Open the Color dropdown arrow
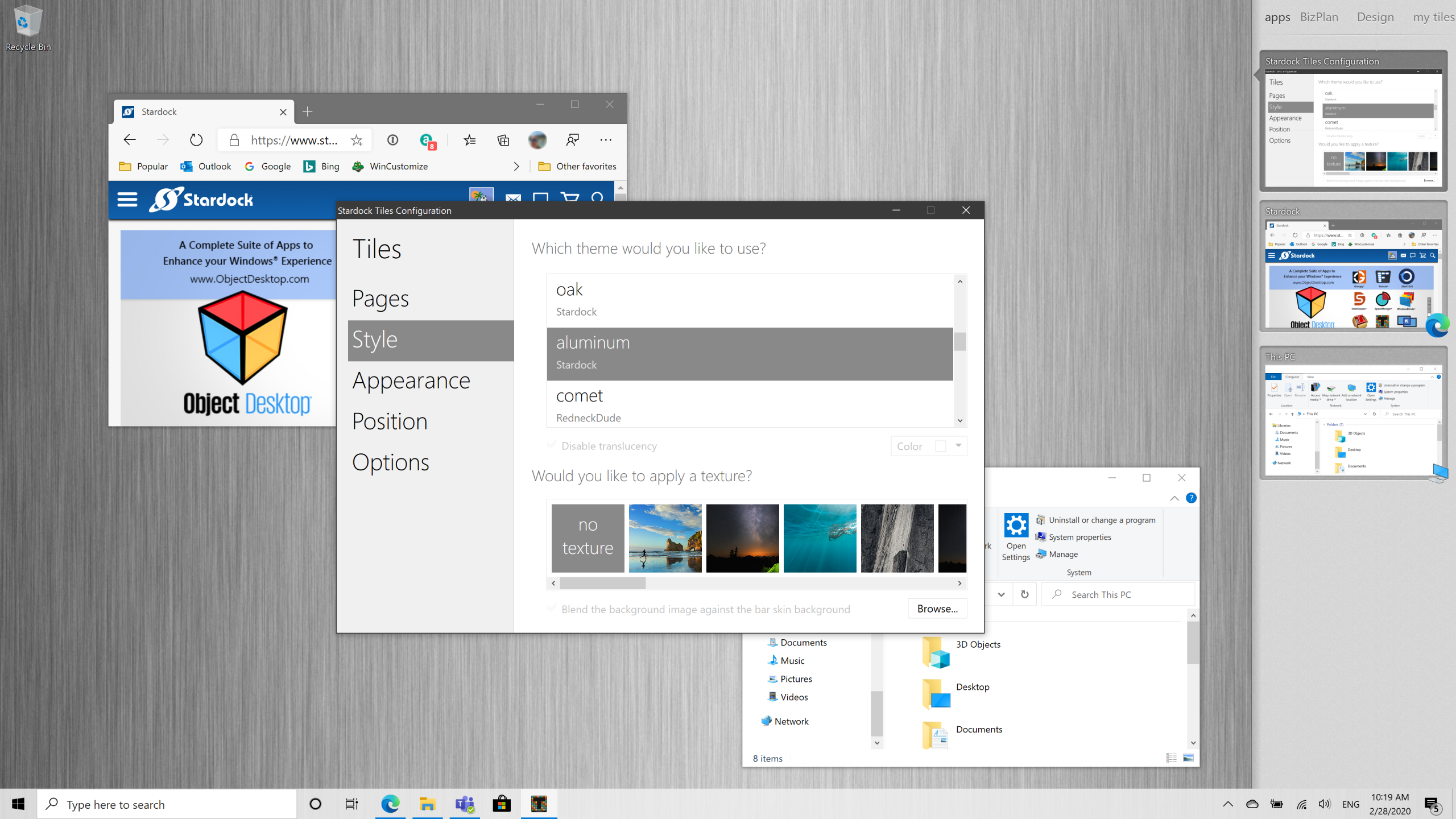This screenshot has width=1456, height=819. [x=958, y=446]
